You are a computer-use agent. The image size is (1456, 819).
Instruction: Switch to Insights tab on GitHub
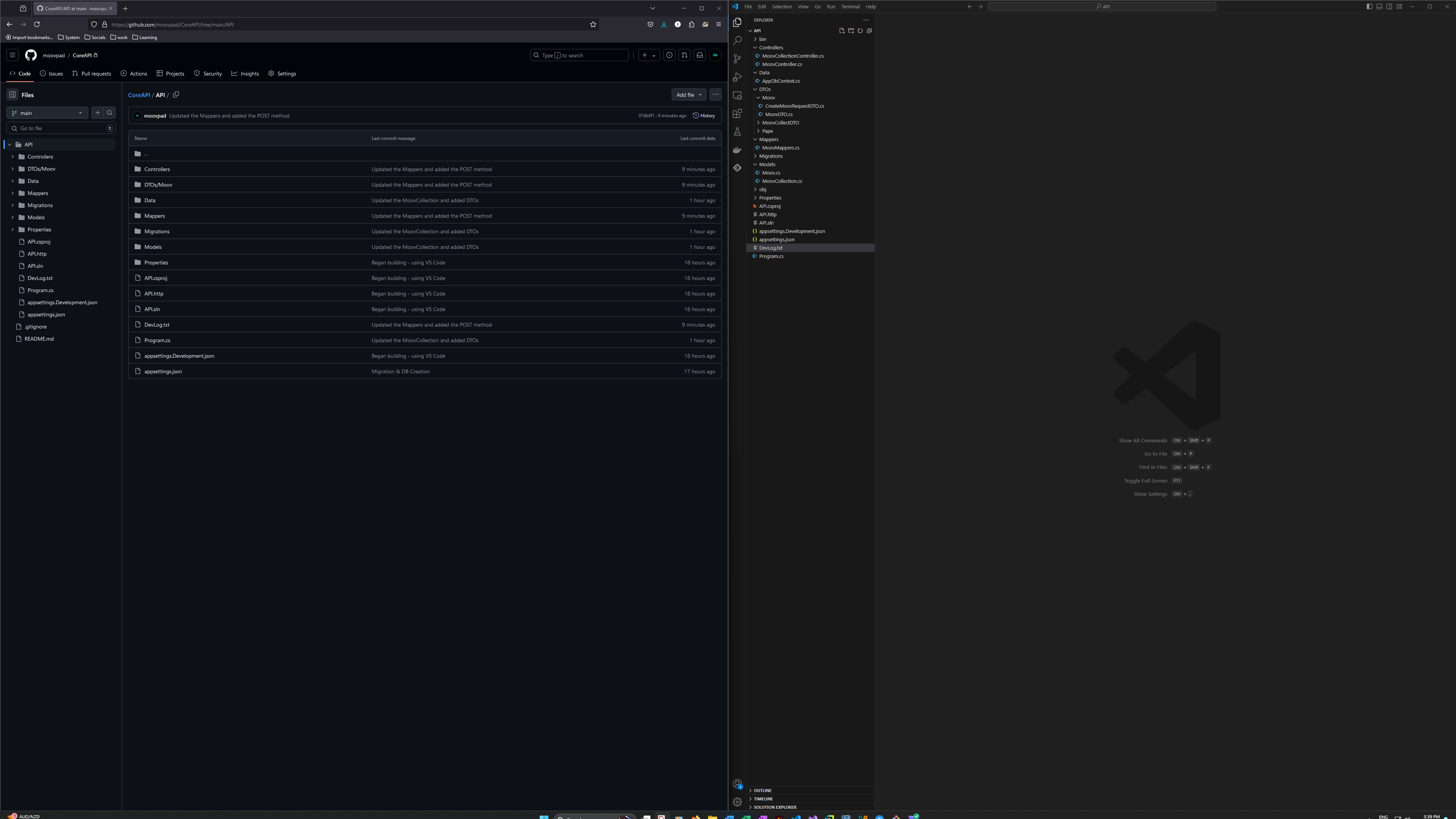[245, 74]
